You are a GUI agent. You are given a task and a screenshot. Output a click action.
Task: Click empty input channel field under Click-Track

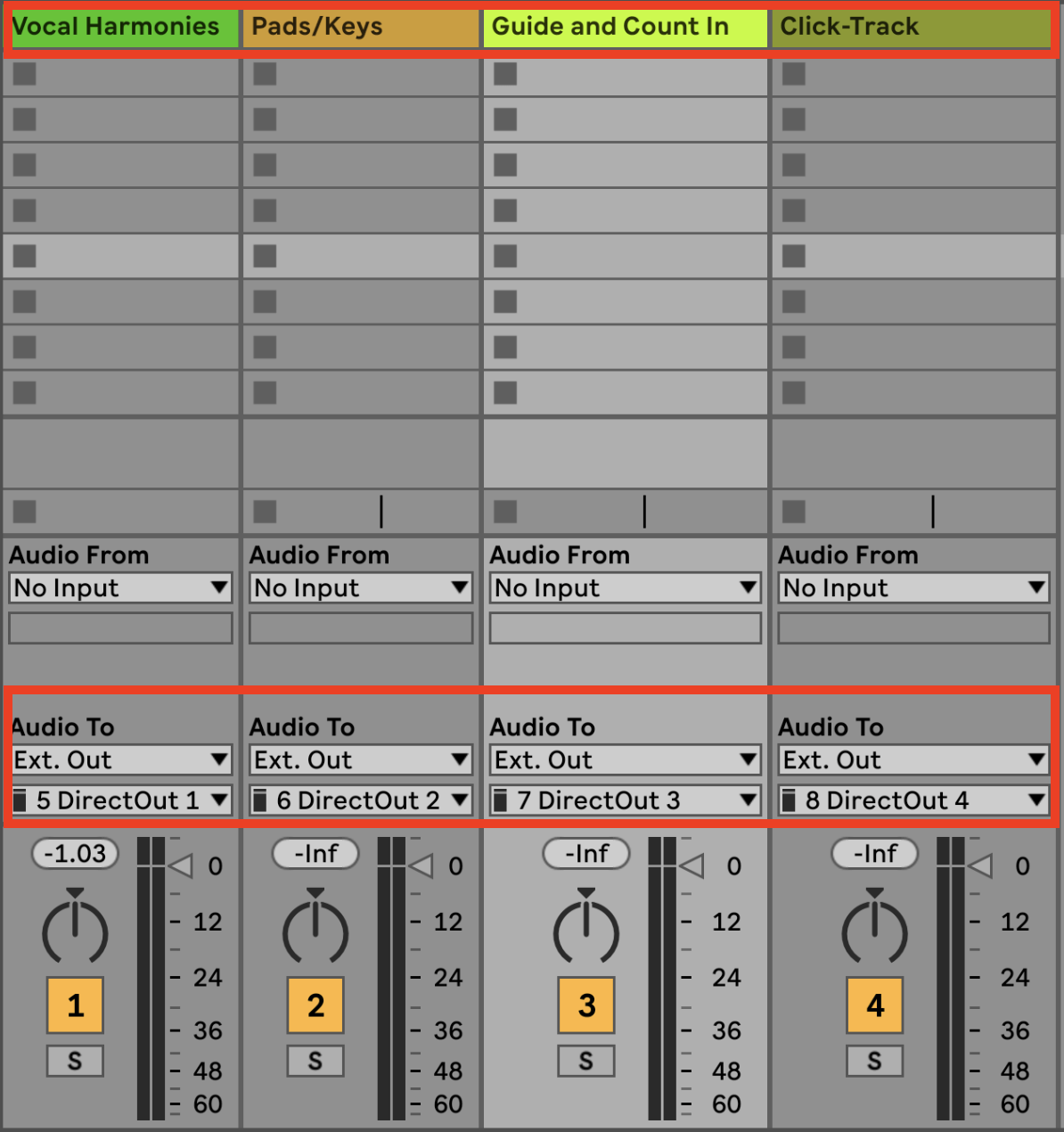tap(914, 628)
